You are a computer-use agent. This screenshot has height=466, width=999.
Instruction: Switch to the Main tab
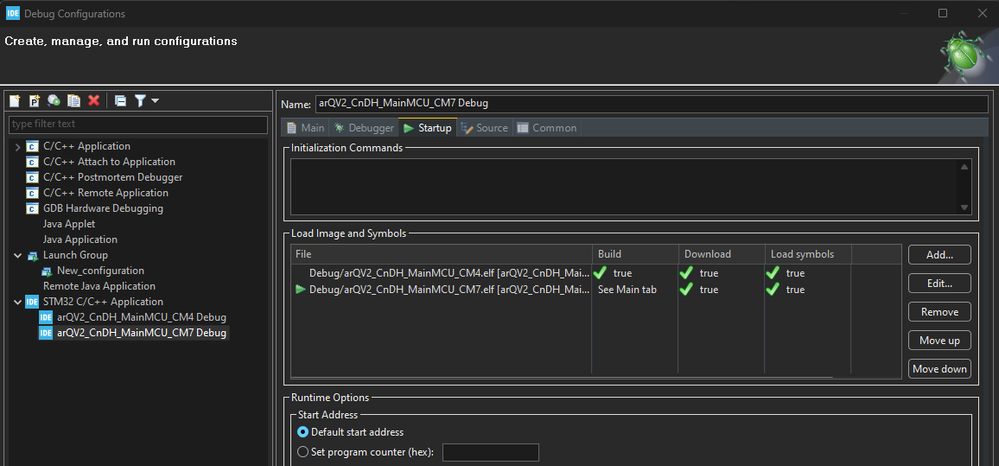[305, 127]
